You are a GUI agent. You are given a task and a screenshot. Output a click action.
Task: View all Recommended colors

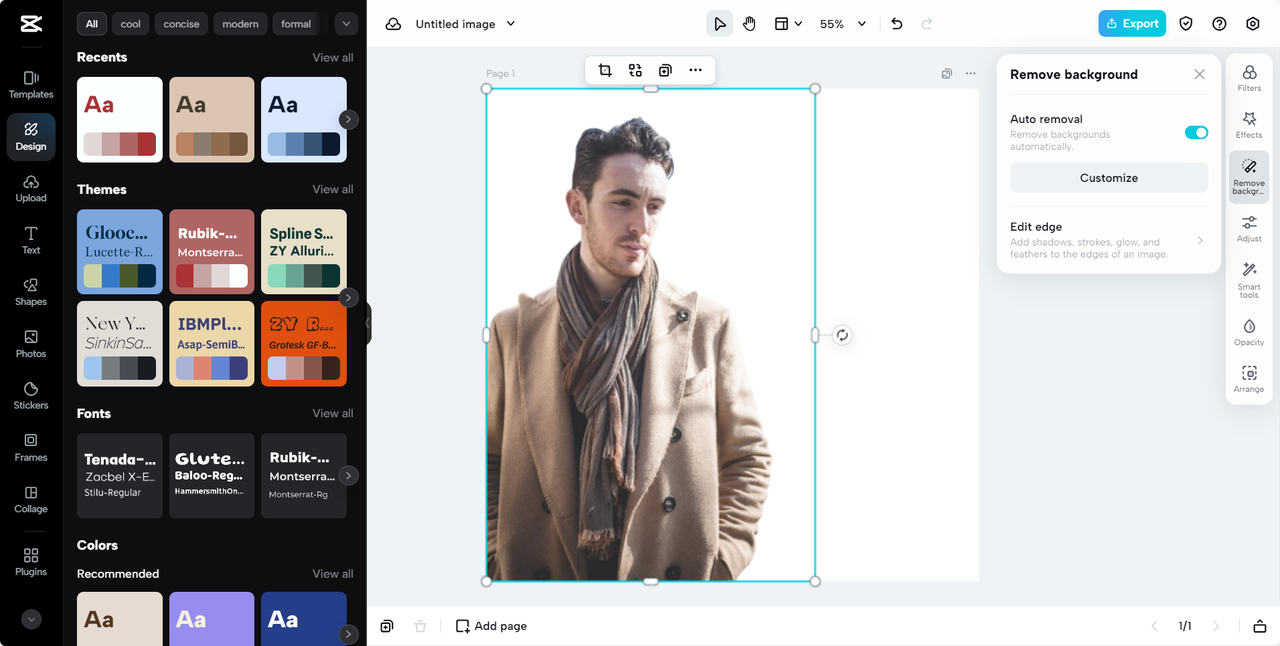[x=332, y=574]
